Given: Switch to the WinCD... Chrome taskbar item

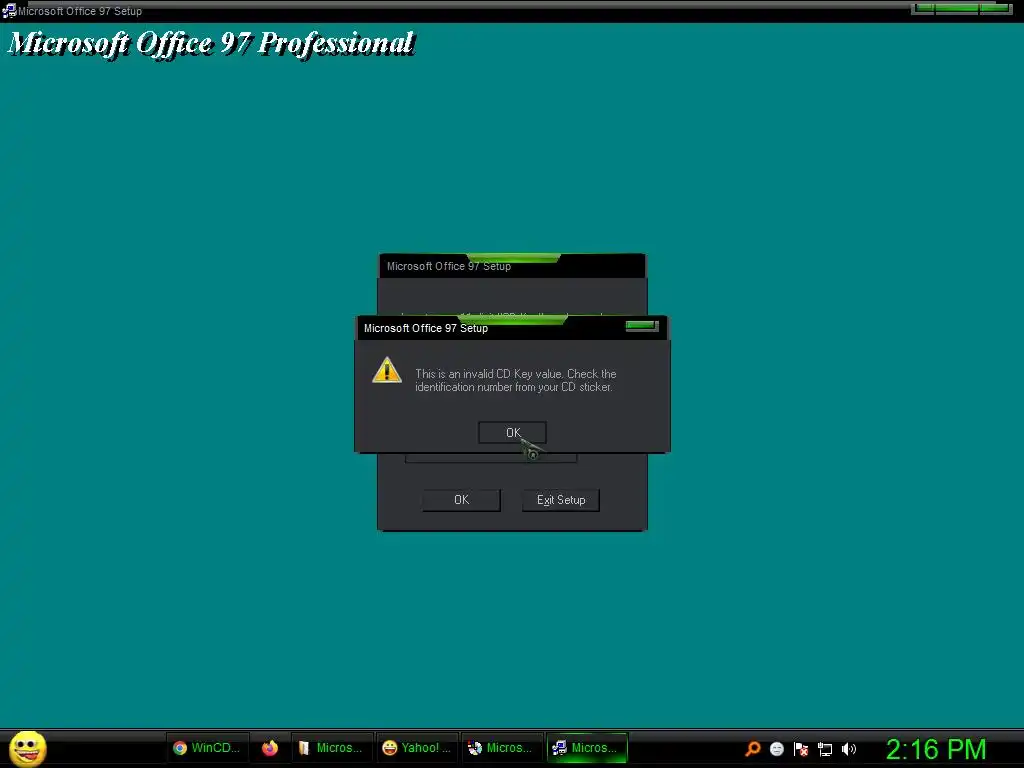Looking at the screenshot, I should [x=207, y=748].
